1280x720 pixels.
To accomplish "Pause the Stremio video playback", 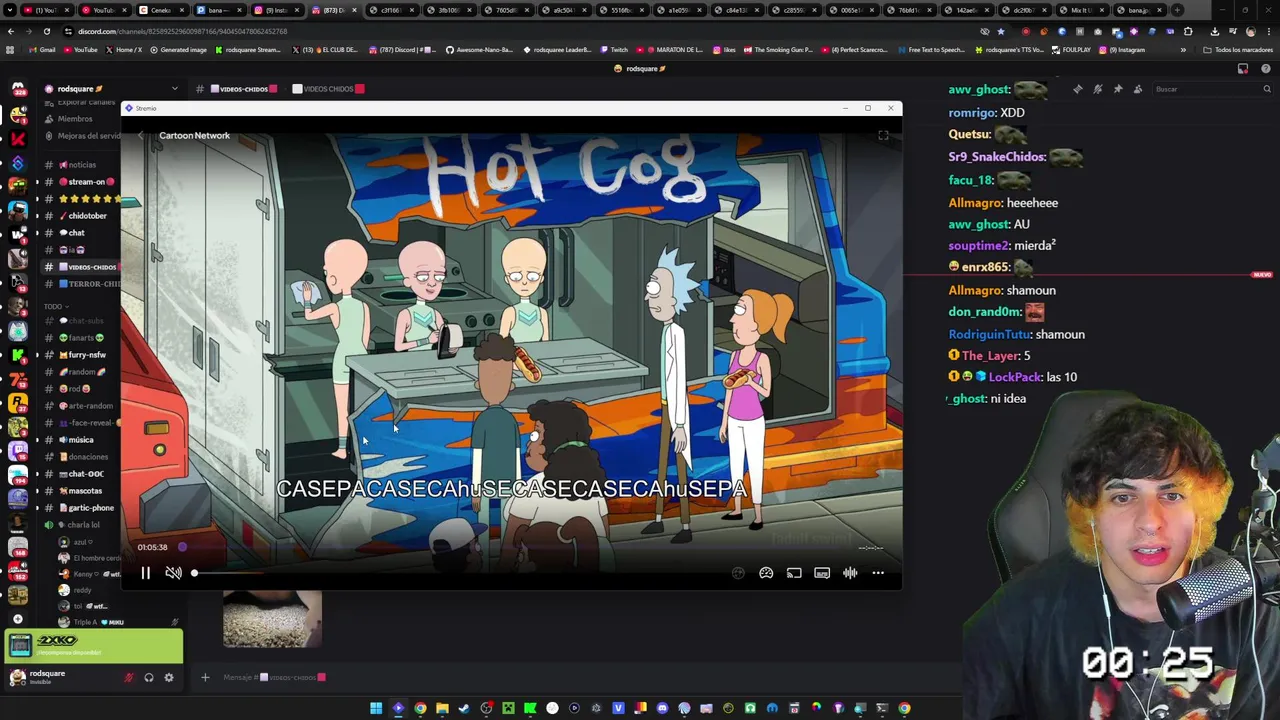I will pos(145,573).
